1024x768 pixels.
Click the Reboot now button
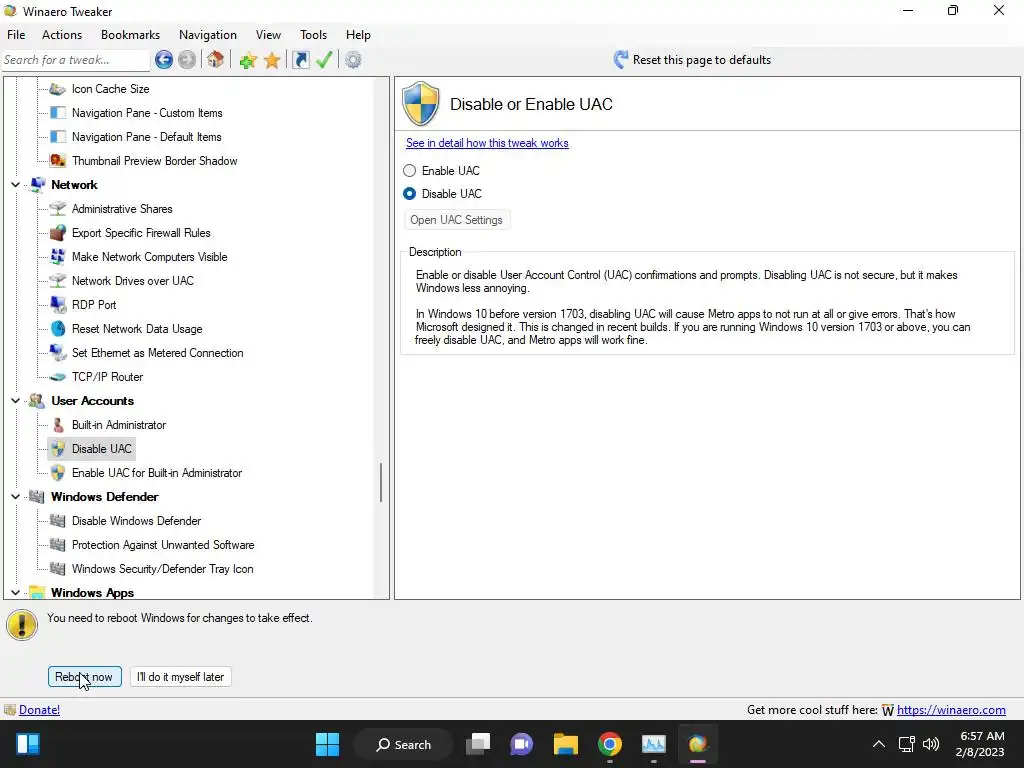(84, 677)
